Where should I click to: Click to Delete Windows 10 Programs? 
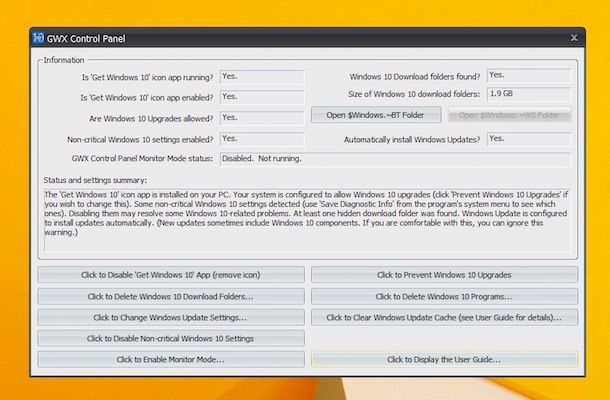[444, 296]
